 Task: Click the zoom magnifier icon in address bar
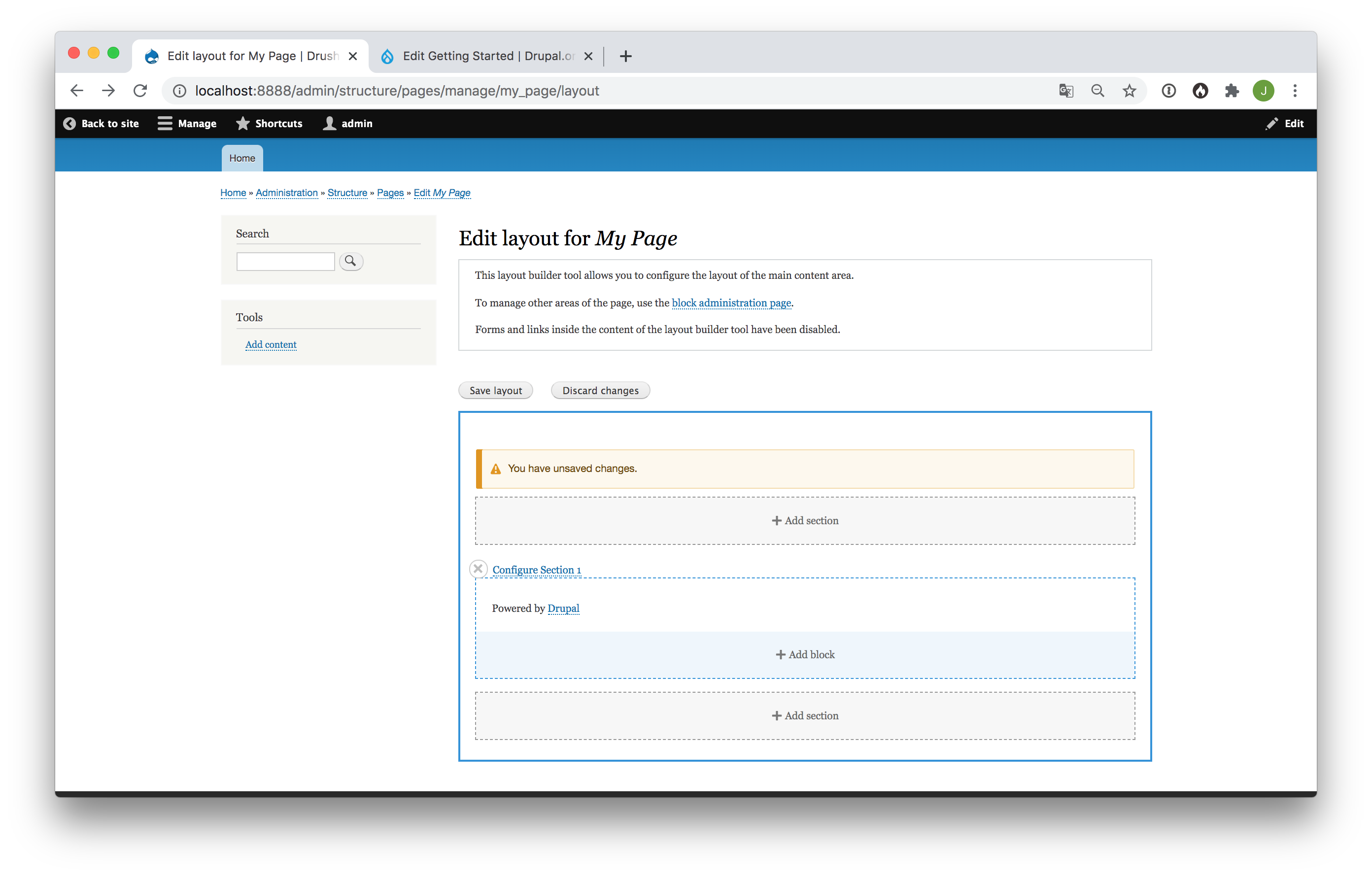click(1098, 91)
